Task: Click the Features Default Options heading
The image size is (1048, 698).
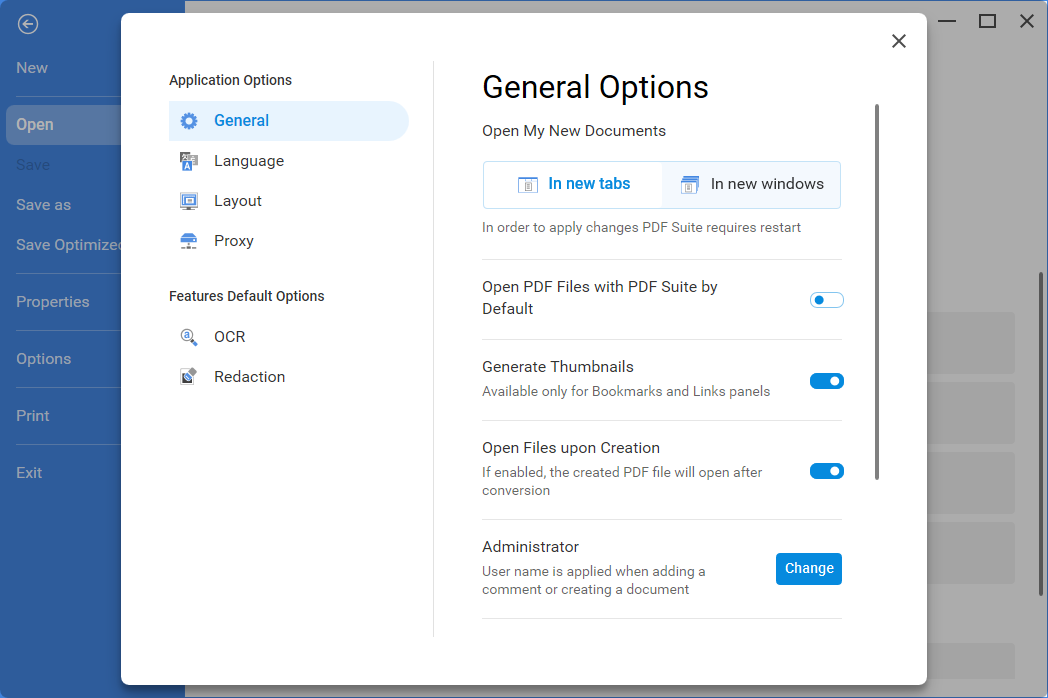Action: (x=247, y=296)
